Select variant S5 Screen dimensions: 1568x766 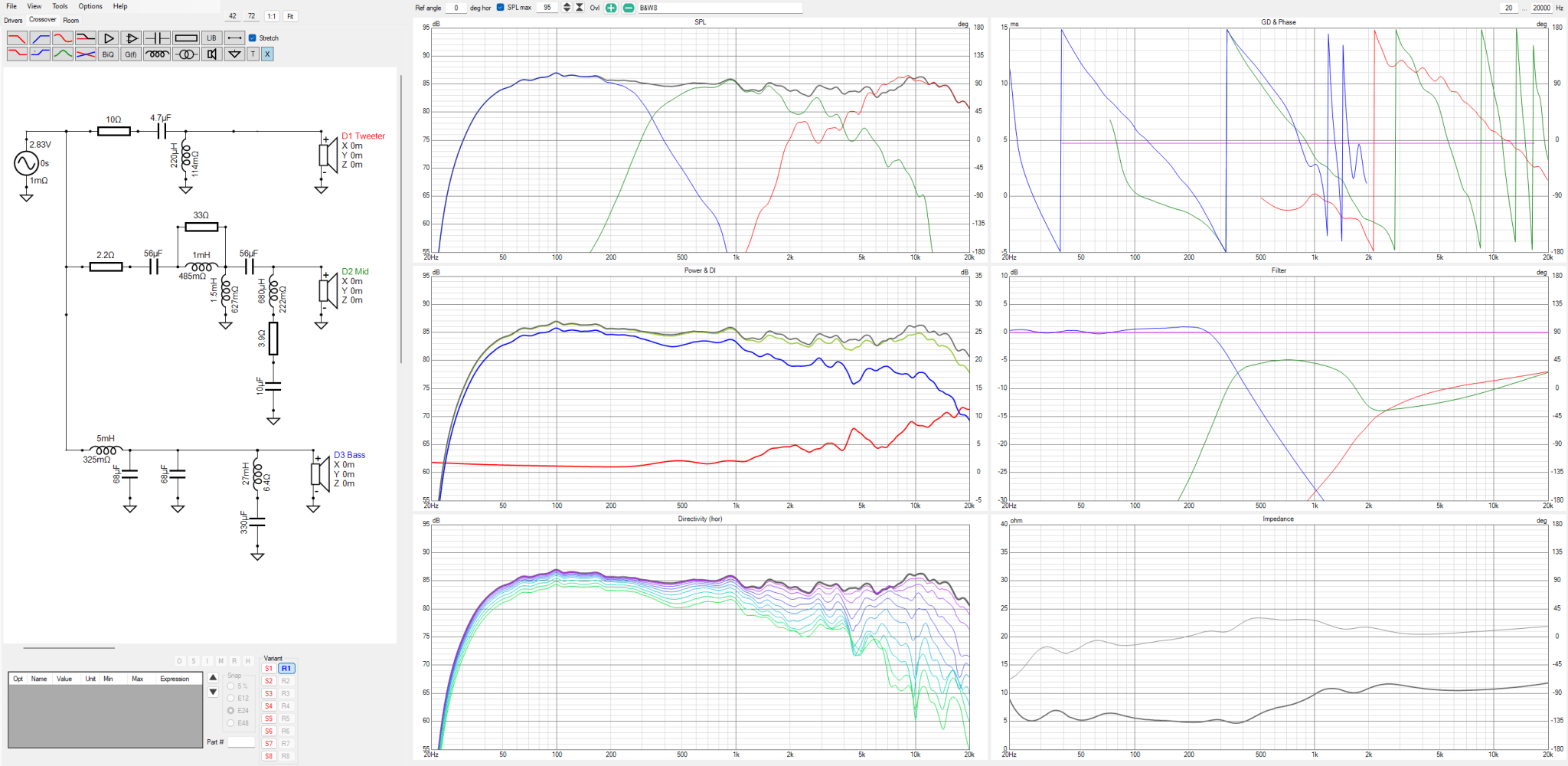(x=269, y=719)
